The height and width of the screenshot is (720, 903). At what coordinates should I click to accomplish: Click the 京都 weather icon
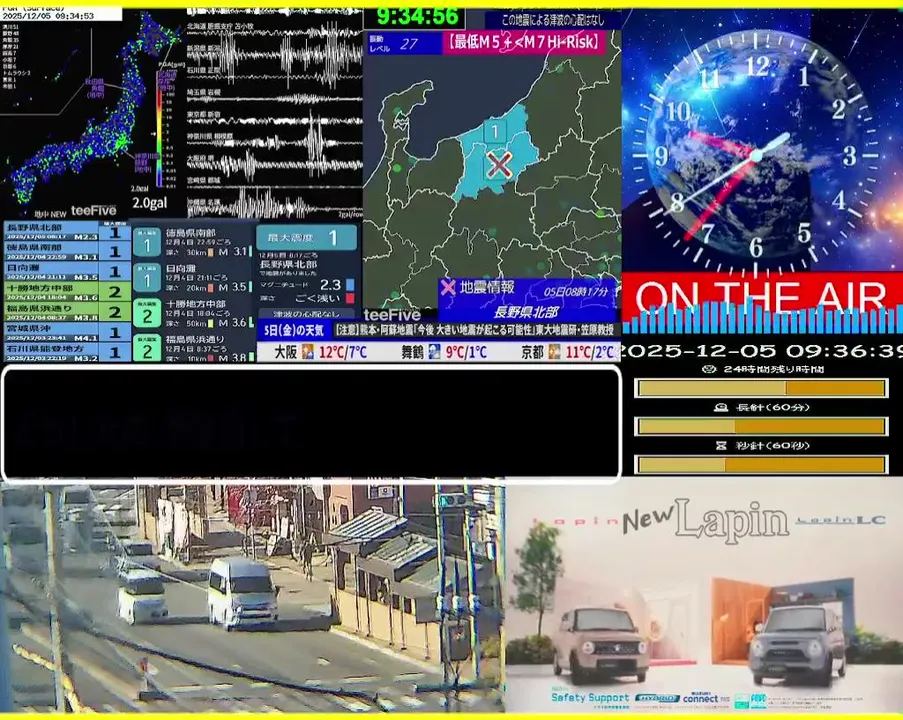(554, 351)
